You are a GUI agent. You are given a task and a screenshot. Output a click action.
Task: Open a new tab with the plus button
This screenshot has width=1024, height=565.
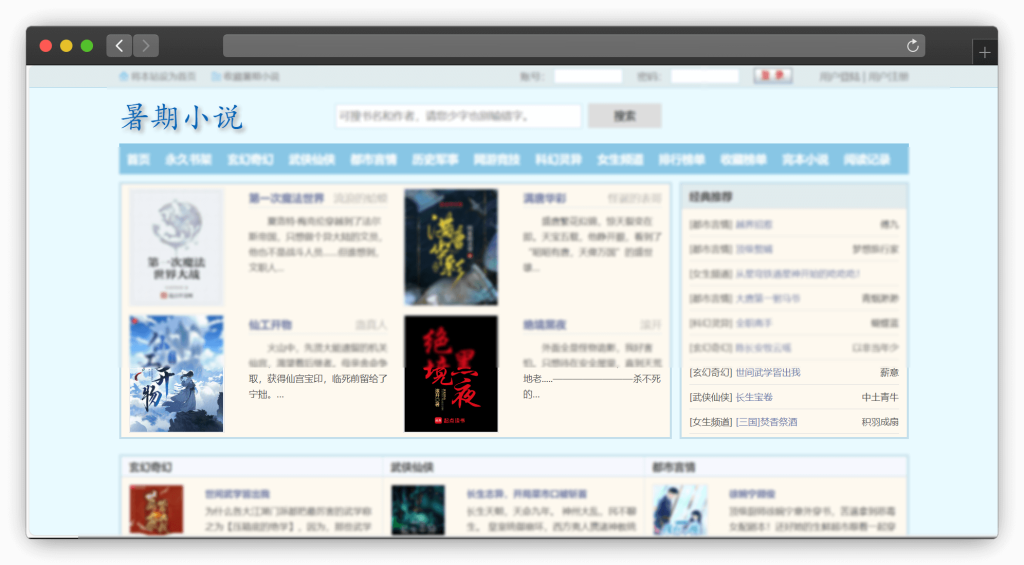[985, 53]
